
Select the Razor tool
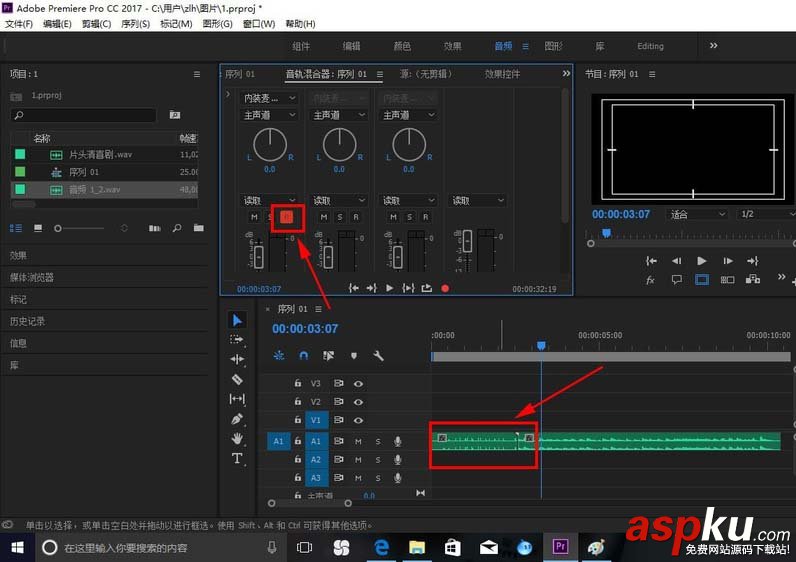point(237,379)
